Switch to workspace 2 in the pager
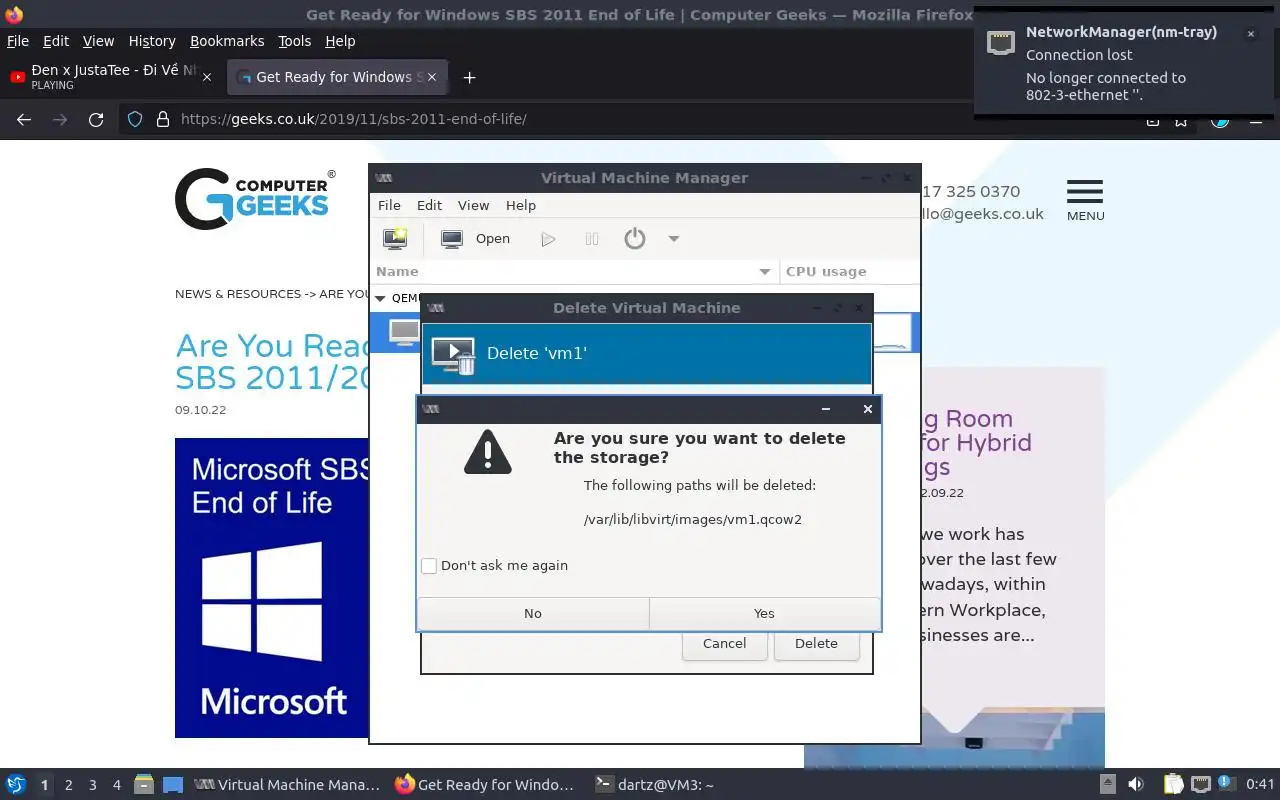The image size is (1280, 800). click(68, 785)
